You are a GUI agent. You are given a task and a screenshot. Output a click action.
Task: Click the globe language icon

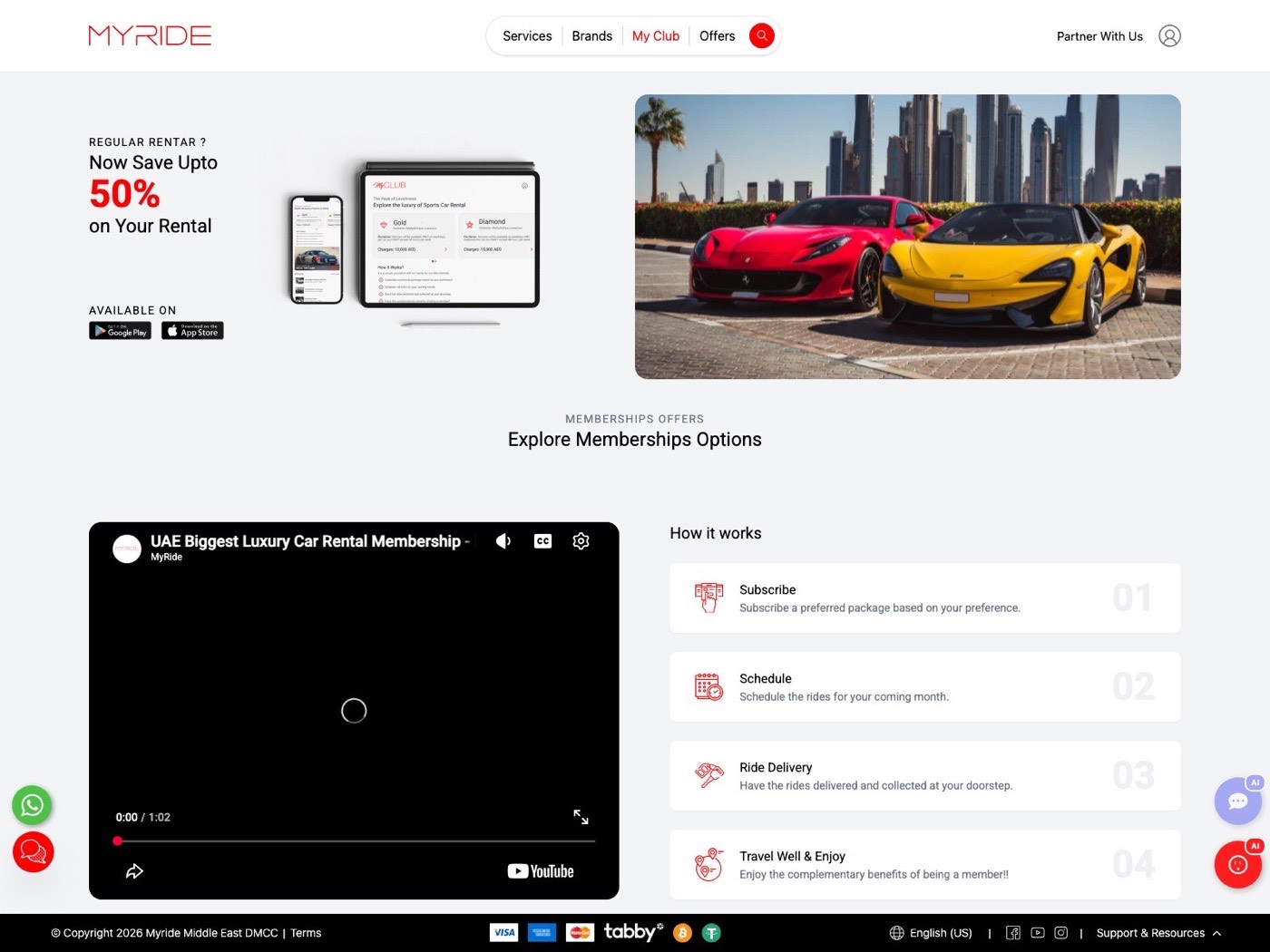[897, 933]
